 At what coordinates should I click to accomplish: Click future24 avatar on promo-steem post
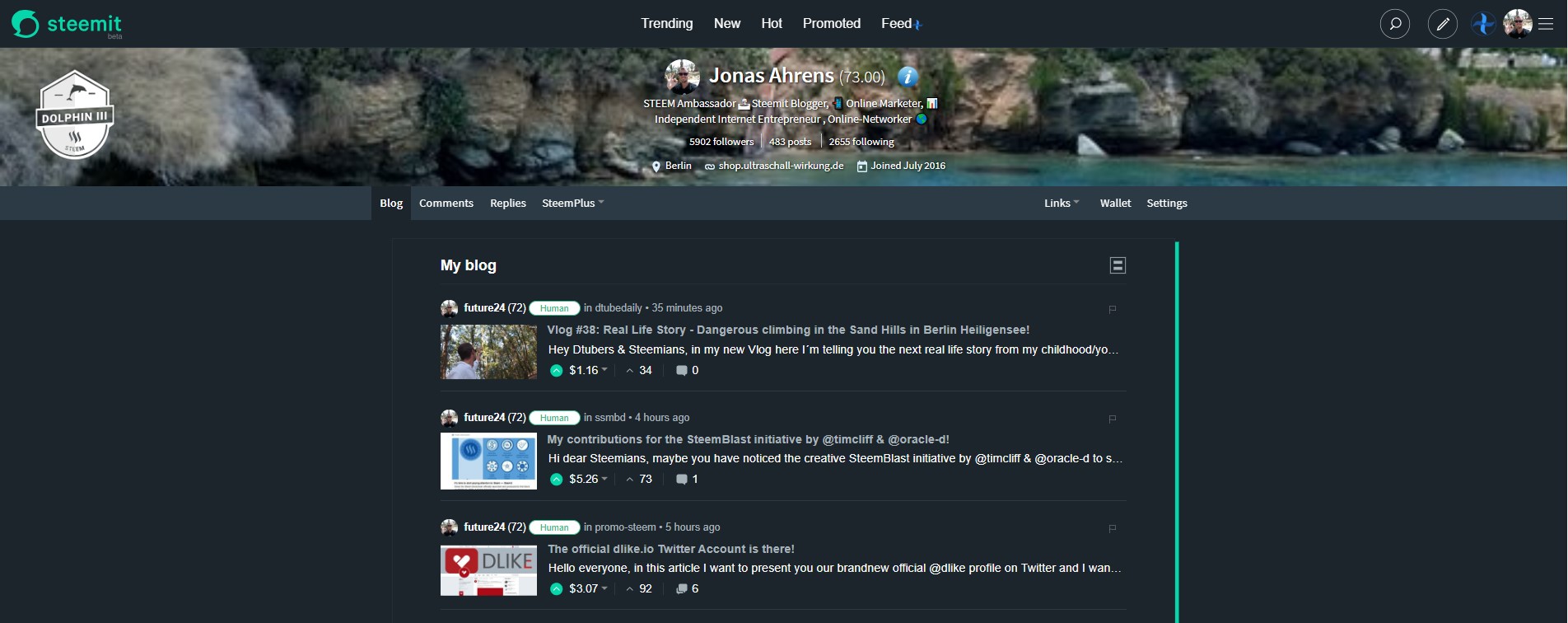[449, 527]
